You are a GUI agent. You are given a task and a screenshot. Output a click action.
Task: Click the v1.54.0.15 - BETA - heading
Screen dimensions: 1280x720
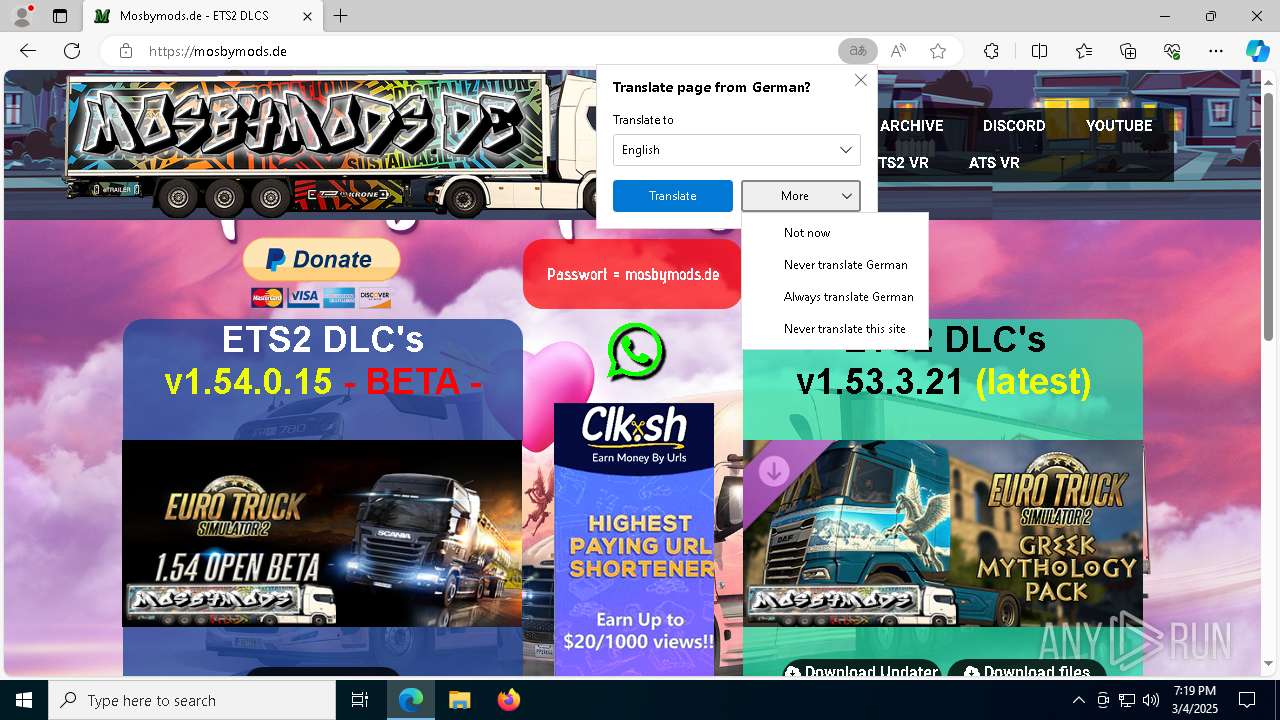323,382
